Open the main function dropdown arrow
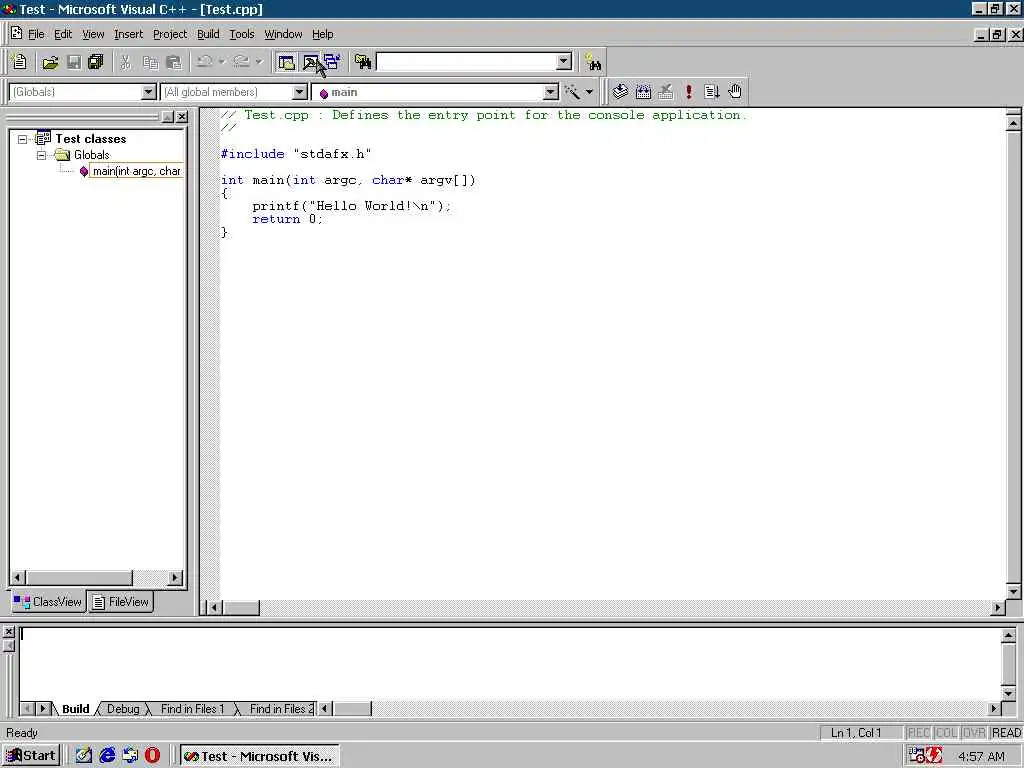This screenshot has width=1024, height=768. coord(551,92)
